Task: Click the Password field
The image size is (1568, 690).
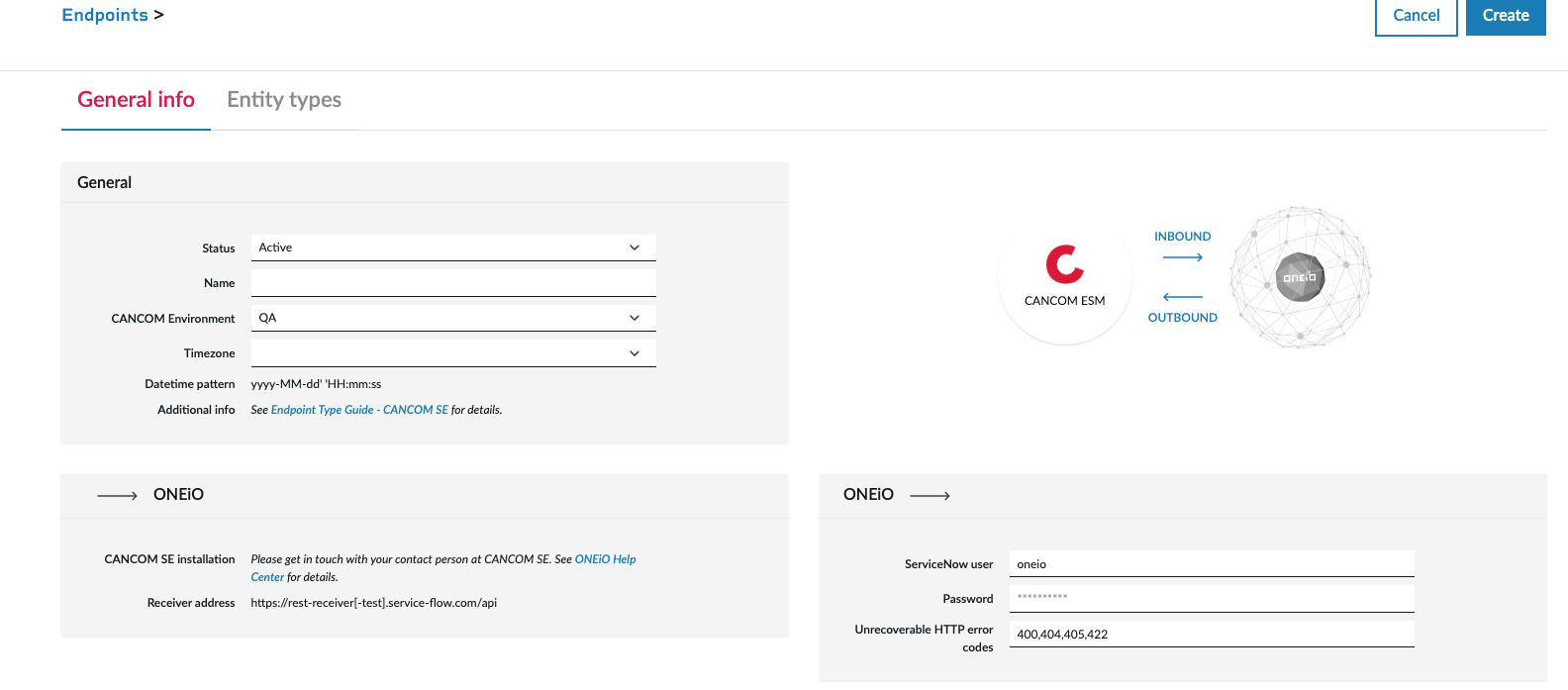Action: click(1212, 599)
